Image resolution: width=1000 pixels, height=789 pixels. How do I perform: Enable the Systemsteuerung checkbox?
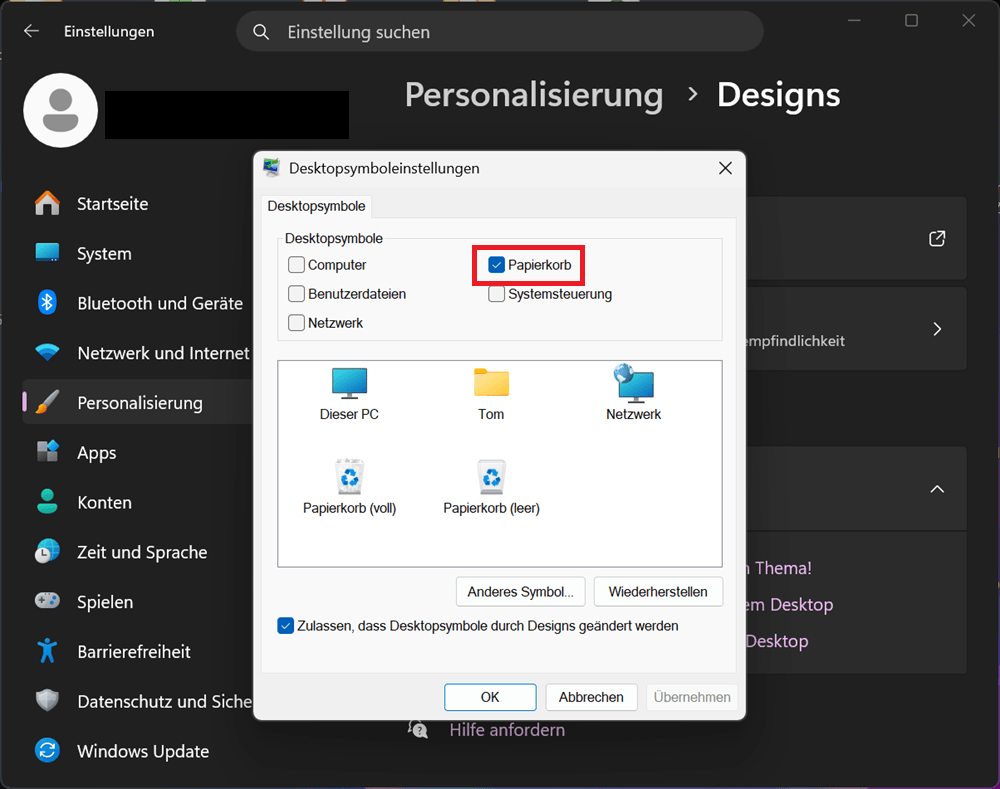tap(496, 294)
